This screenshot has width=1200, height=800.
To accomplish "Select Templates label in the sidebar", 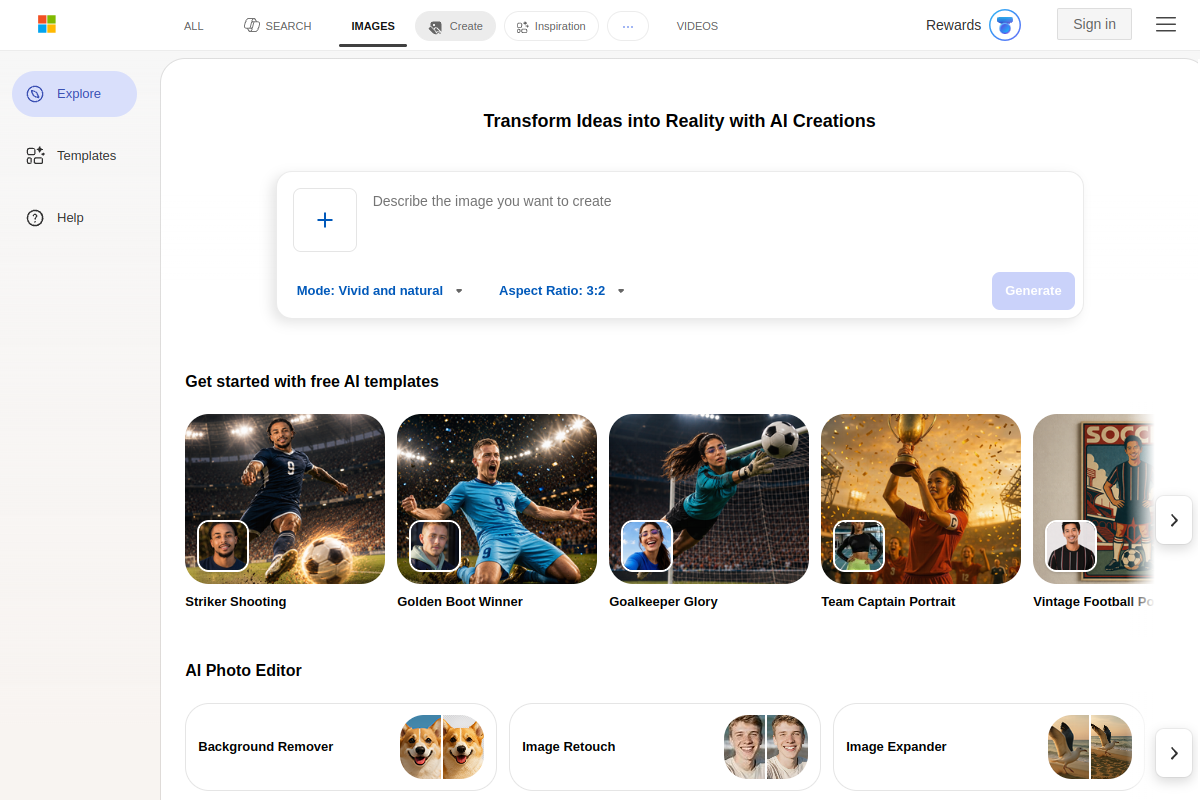I will point(87,156).
